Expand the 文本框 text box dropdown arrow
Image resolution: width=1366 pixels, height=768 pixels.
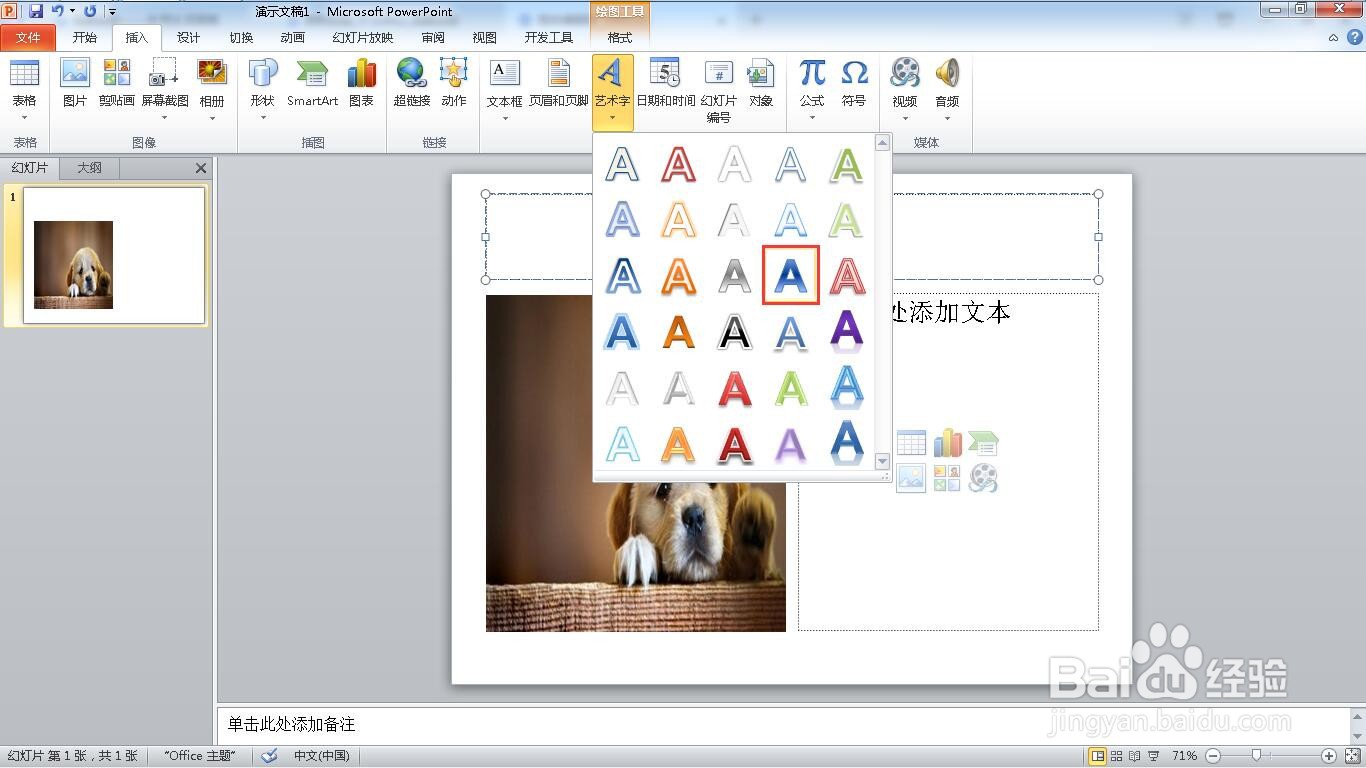coord(505,118)
